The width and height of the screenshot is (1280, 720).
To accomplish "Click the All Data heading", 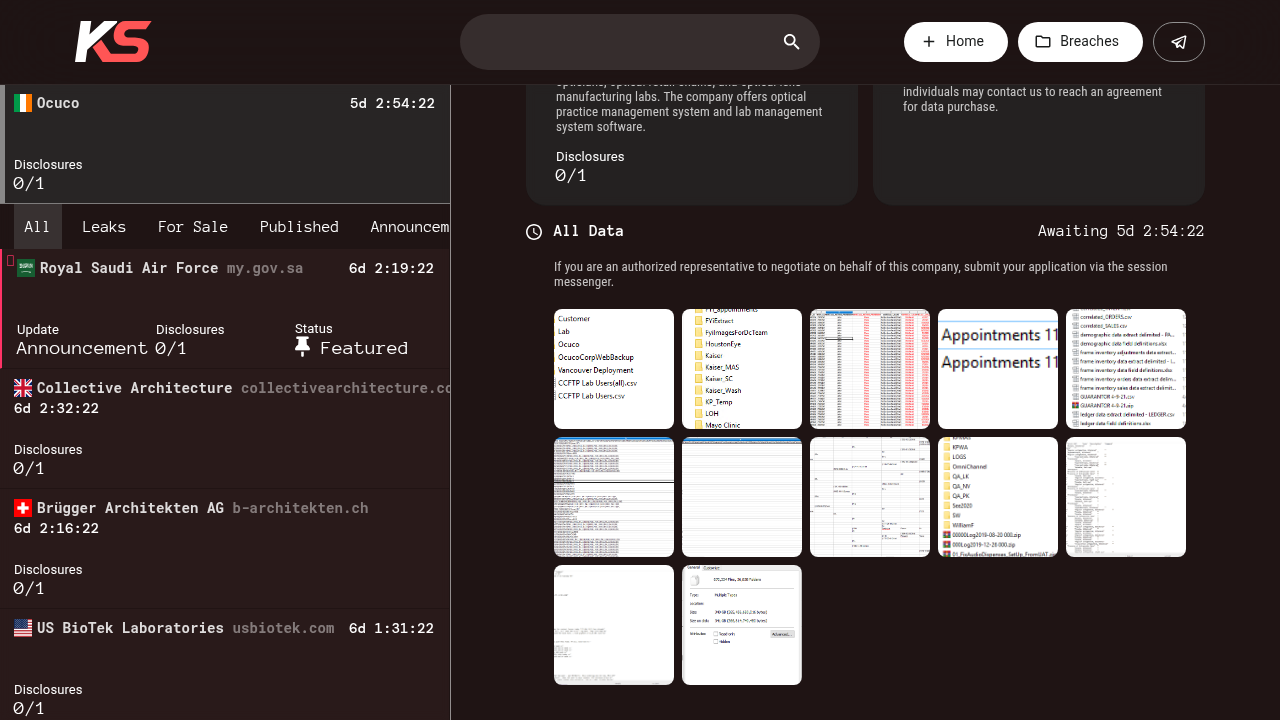I will click(588, 231).
